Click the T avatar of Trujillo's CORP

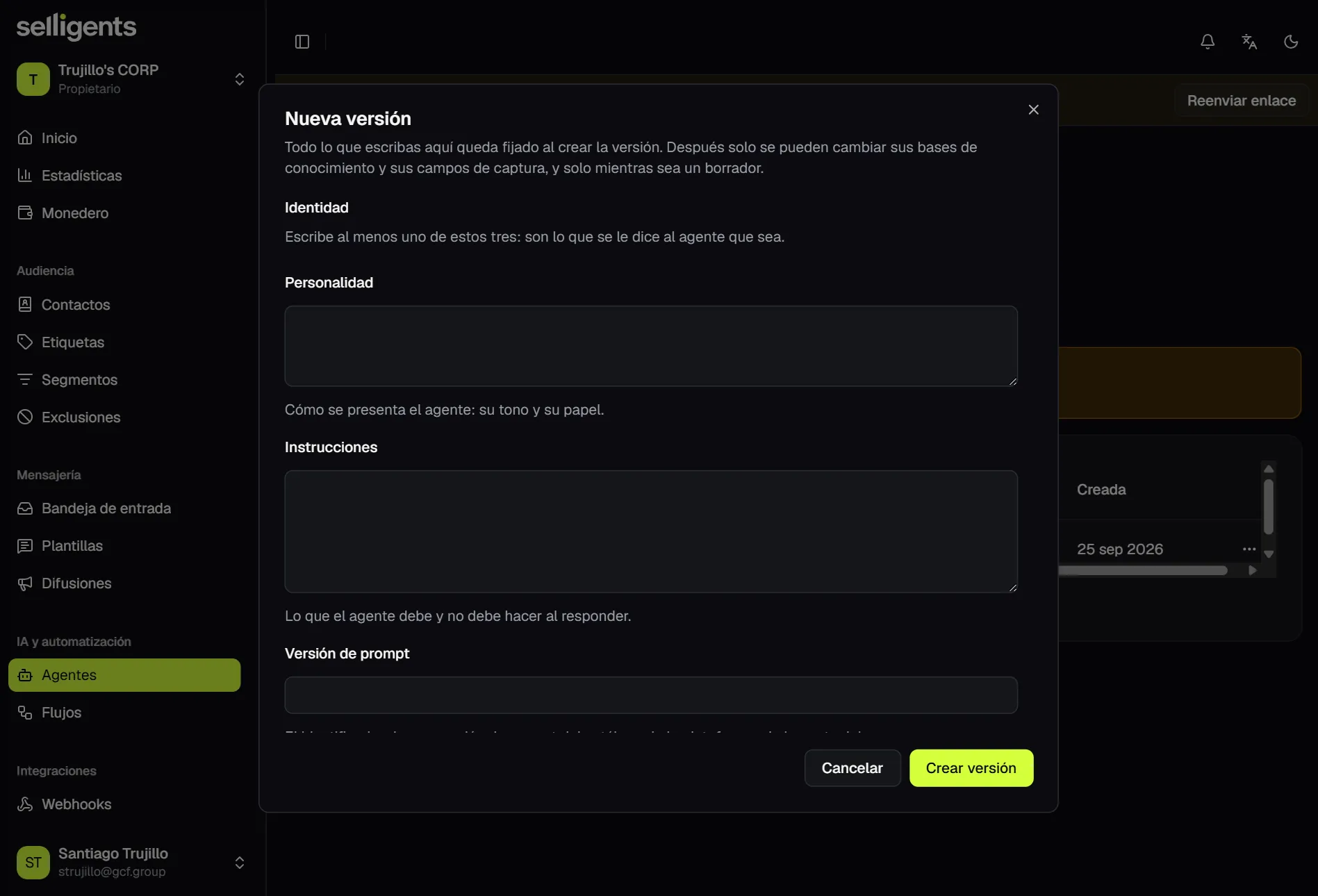point(33,79)
